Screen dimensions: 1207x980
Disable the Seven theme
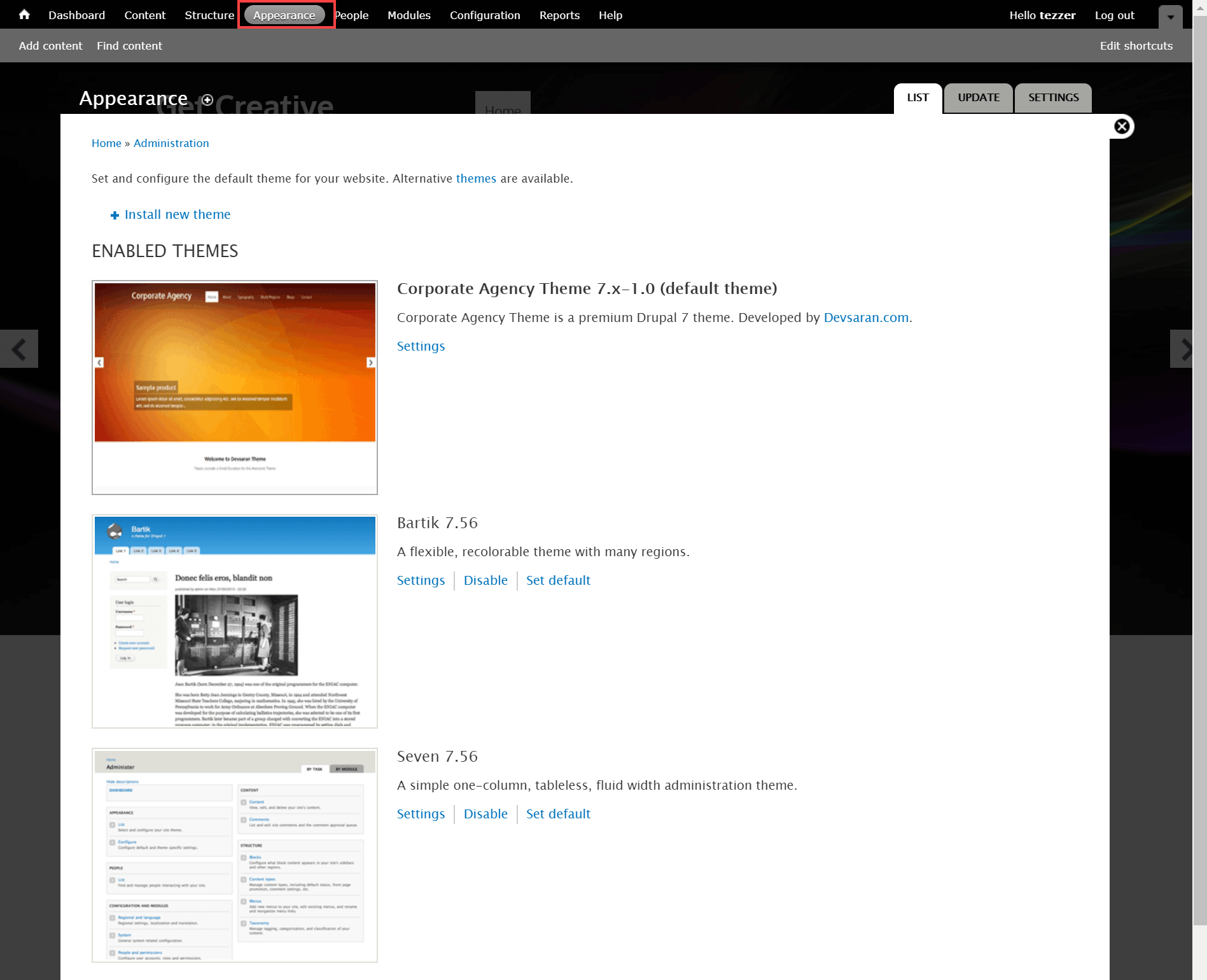pyautogui.click(x=485, y=814)
